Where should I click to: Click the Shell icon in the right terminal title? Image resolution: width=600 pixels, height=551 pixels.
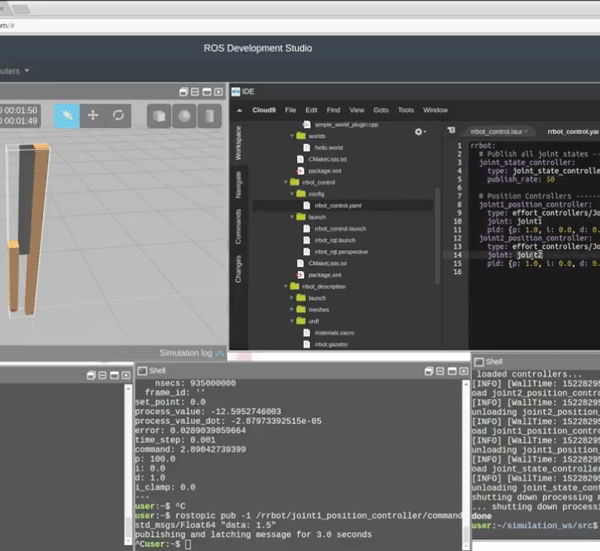(479, 362)
